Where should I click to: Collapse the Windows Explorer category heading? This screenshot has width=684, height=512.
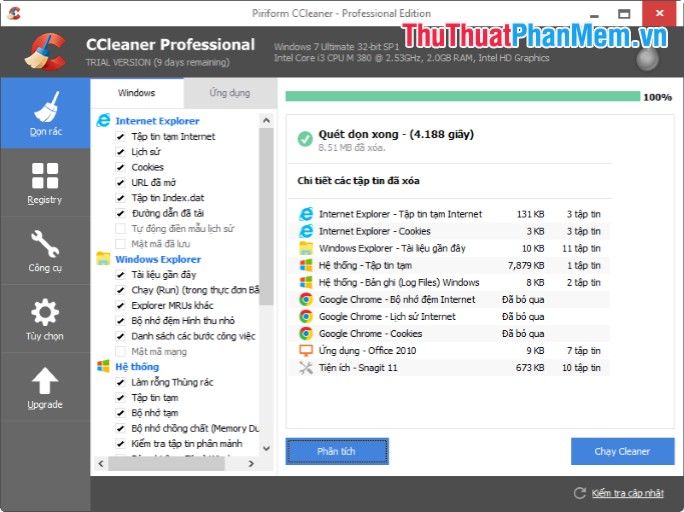coord(158,259)
